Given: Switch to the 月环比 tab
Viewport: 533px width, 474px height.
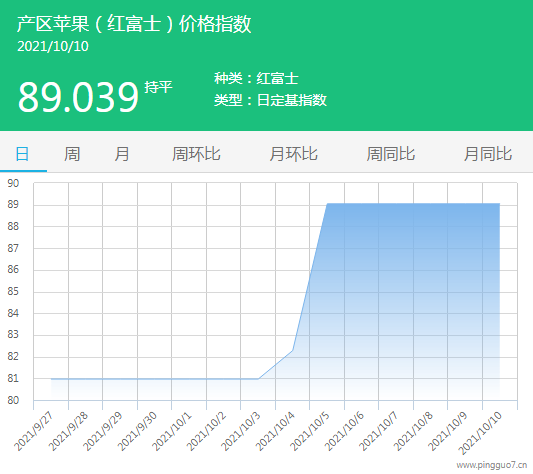Looking at the screenshot, I should pyautogui.click(x=293, y=154).
